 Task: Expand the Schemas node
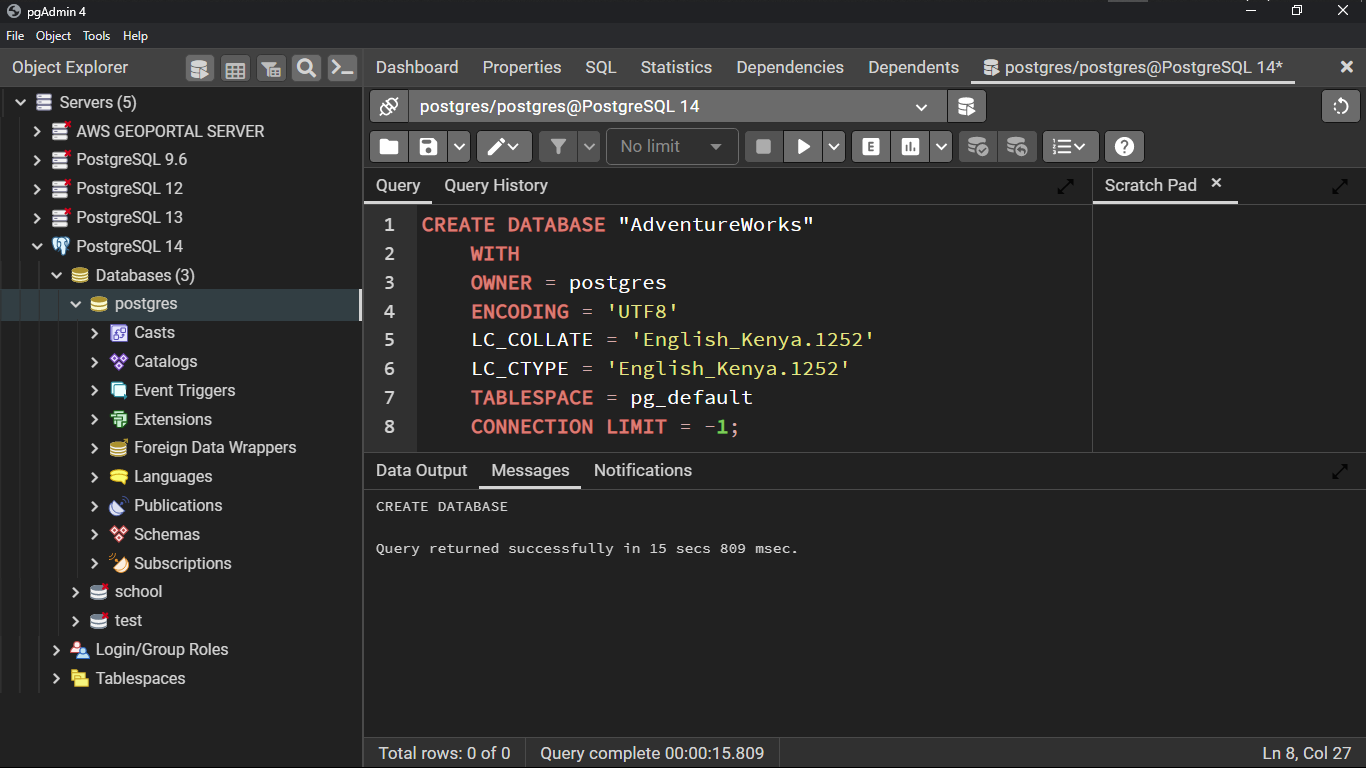pyautogui.click(x=94, y=535)
